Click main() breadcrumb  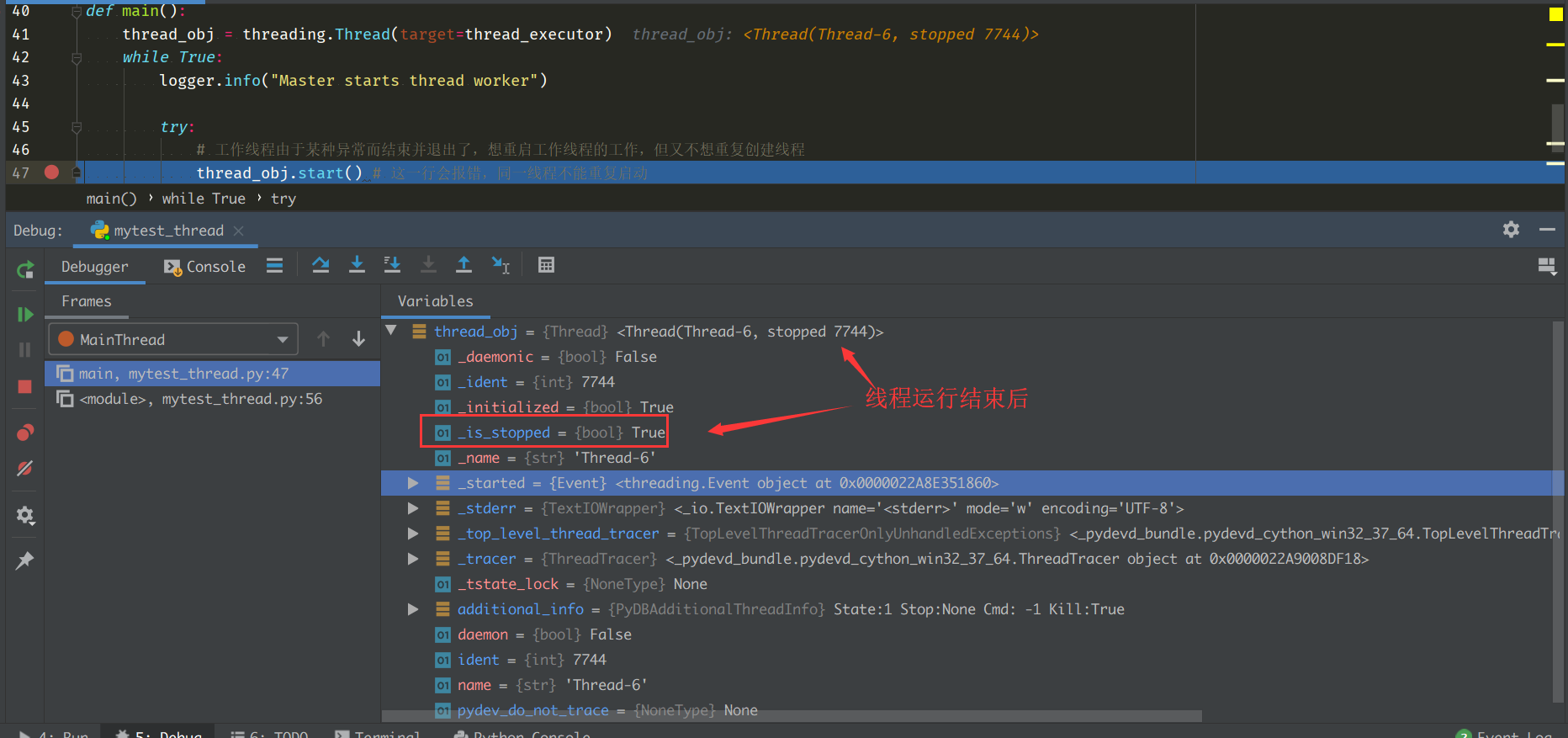click(x=111, y=199)
